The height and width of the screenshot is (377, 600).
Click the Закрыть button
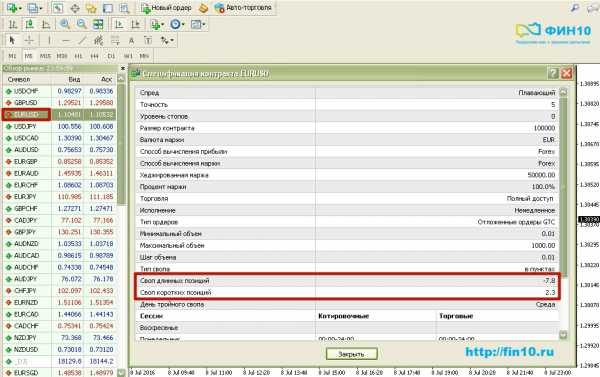(x=352, y=354)
